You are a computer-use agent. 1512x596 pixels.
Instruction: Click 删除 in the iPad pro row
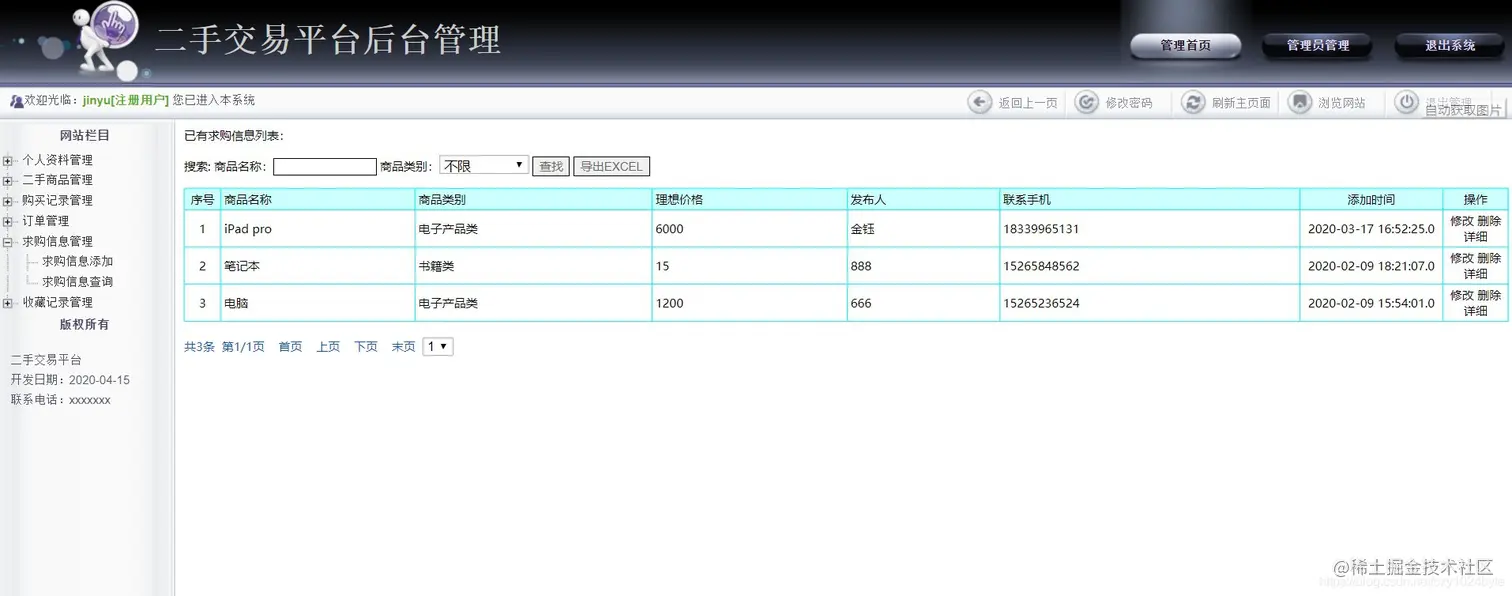1489,221
